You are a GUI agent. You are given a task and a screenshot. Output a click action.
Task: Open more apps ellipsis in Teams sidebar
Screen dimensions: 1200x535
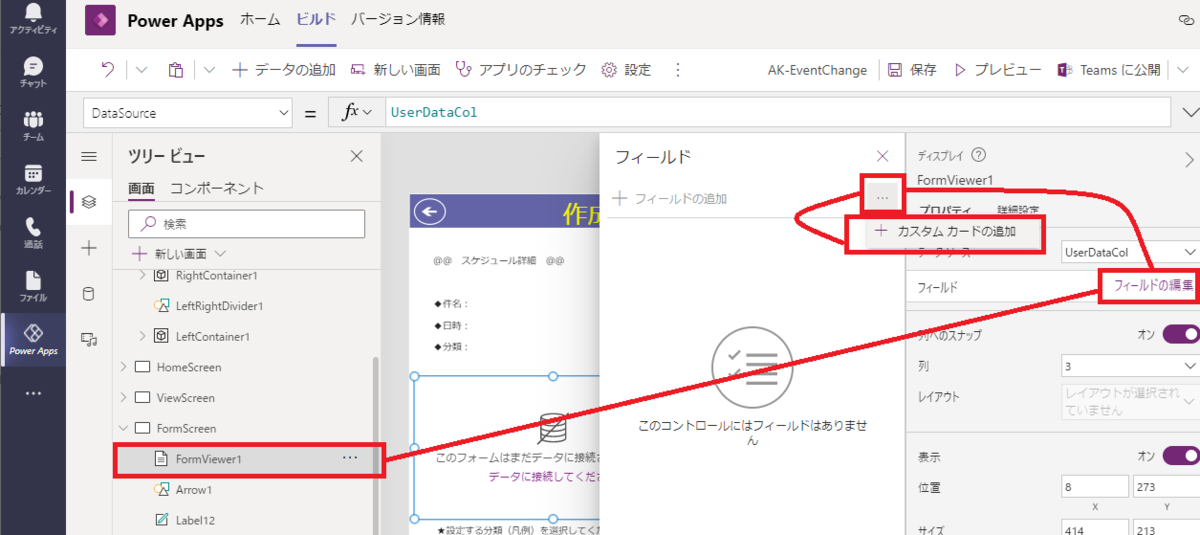[33, 394]
